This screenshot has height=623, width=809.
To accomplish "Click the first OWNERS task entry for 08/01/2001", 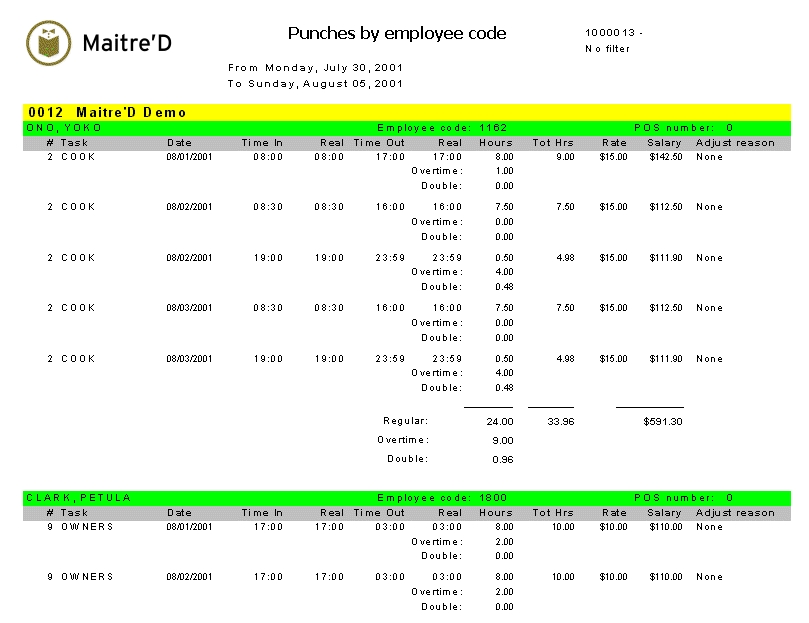I will (87, 527).
